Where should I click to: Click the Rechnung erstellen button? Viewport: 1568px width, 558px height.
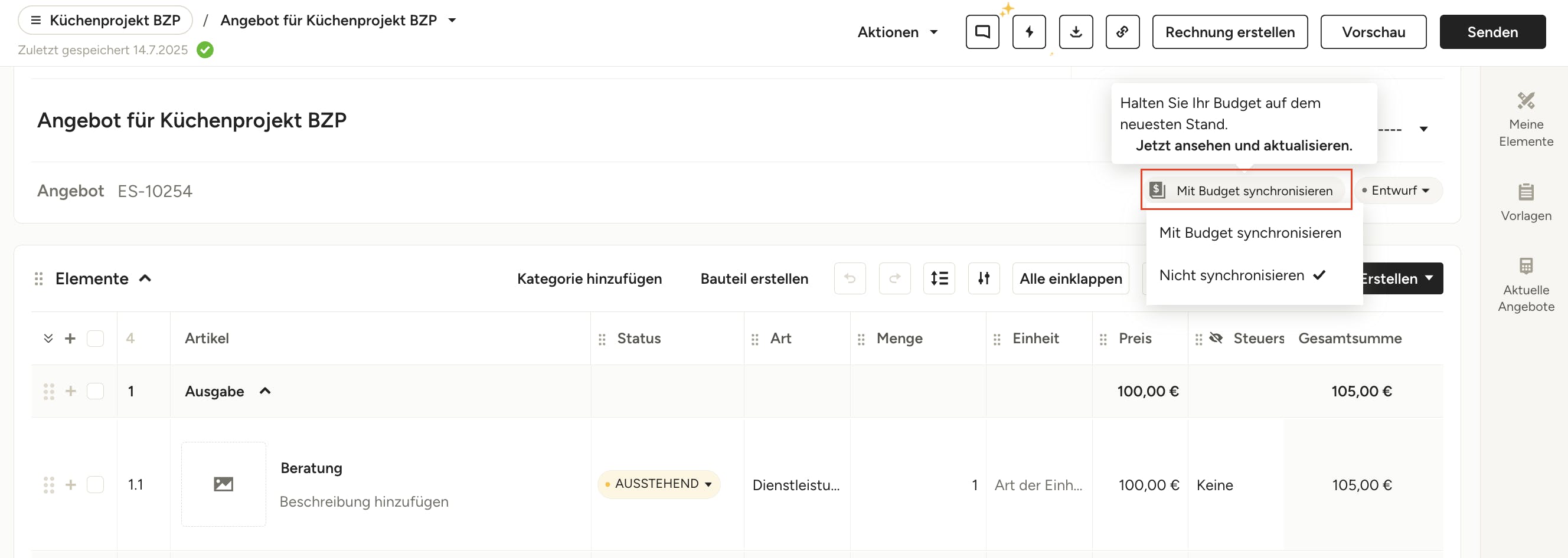1230,32
